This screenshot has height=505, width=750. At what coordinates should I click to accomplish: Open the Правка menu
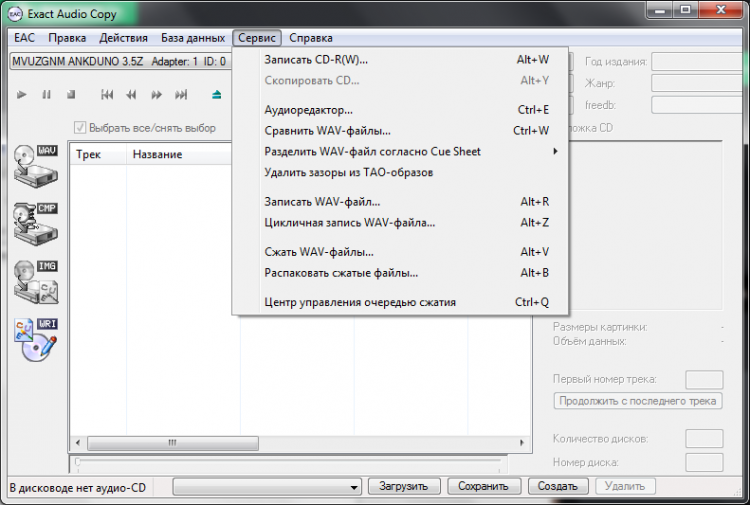coord(67,38)
